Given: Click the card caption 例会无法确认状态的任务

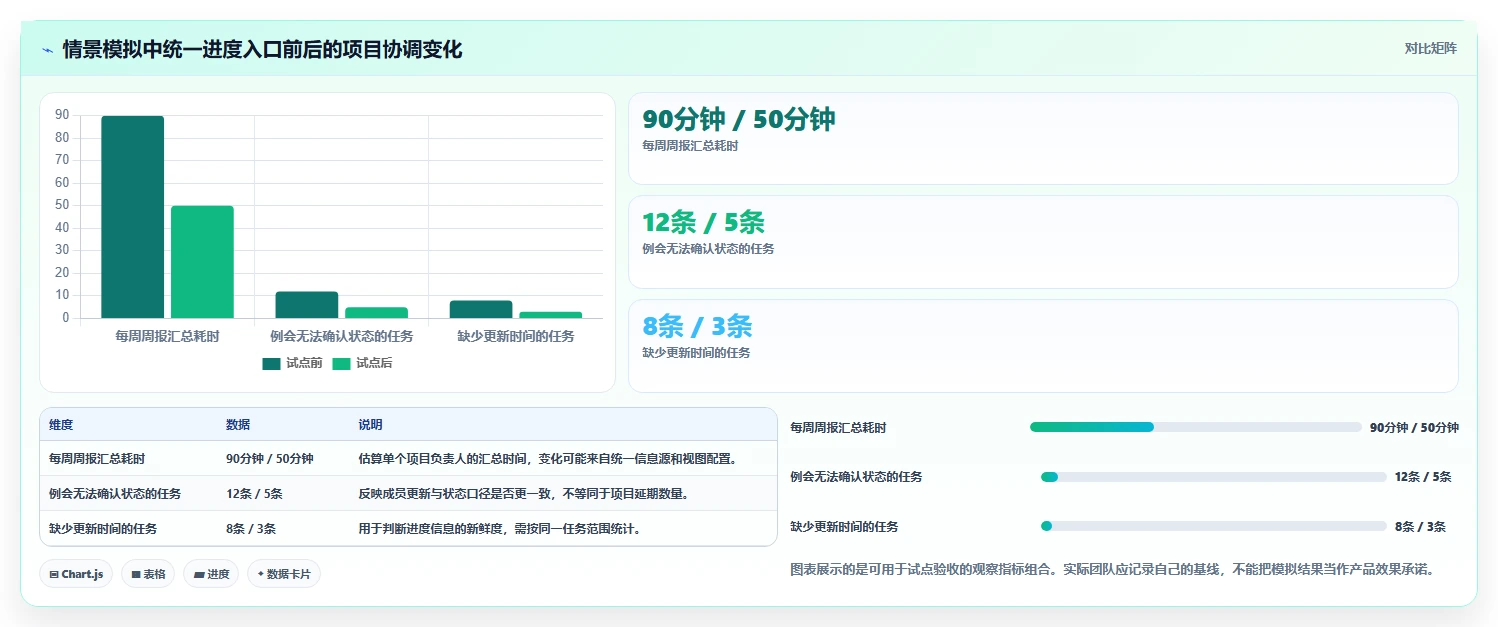Looking at the screenshot, I should click(x=708, y=249).
